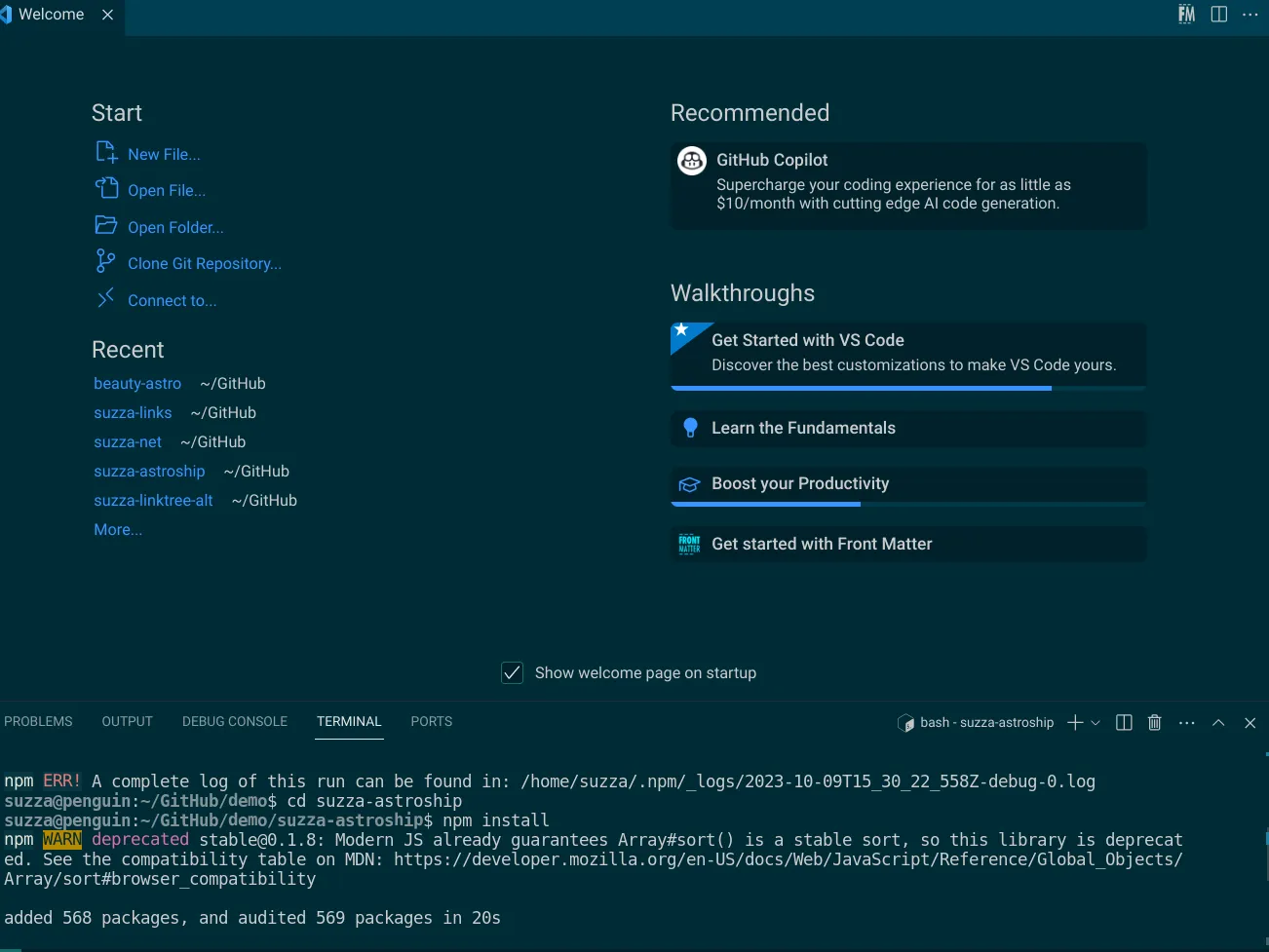Open the New File... link

coord(164,154)
